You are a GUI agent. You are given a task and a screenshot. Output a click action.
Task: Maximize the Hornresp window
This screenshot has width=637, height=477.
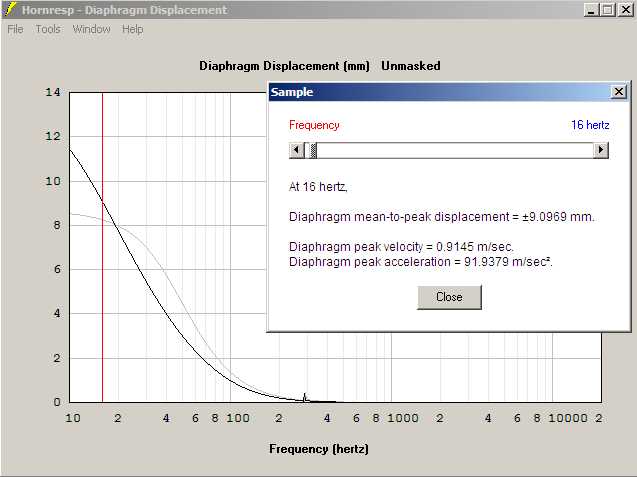[x=608, y=10]
